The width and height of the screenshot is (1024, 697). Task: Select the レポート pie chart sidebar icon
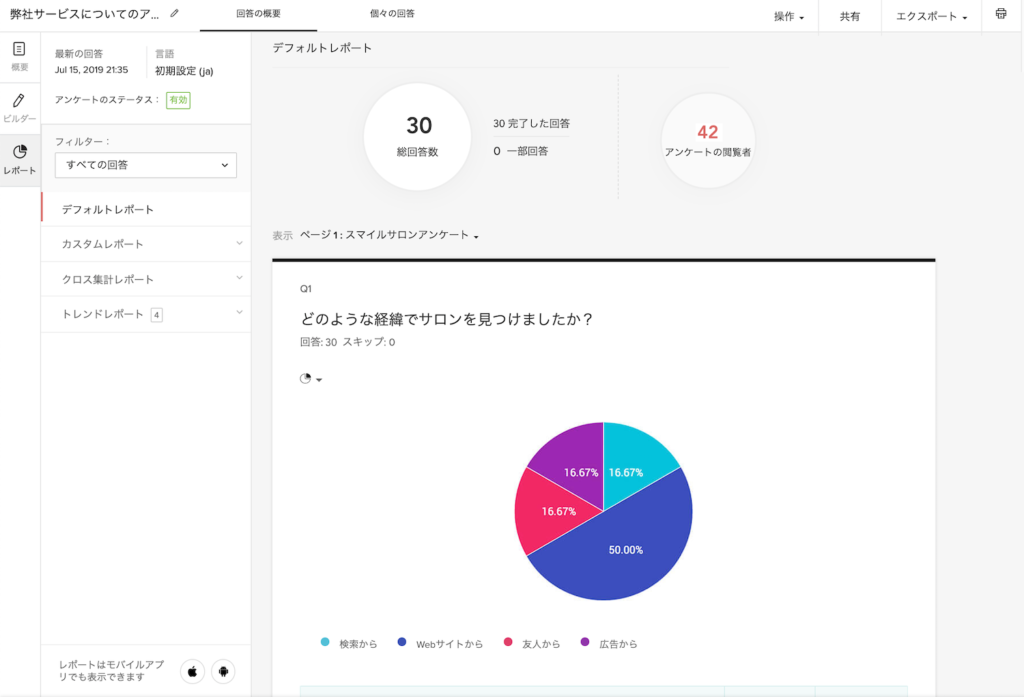pos(20,160)
